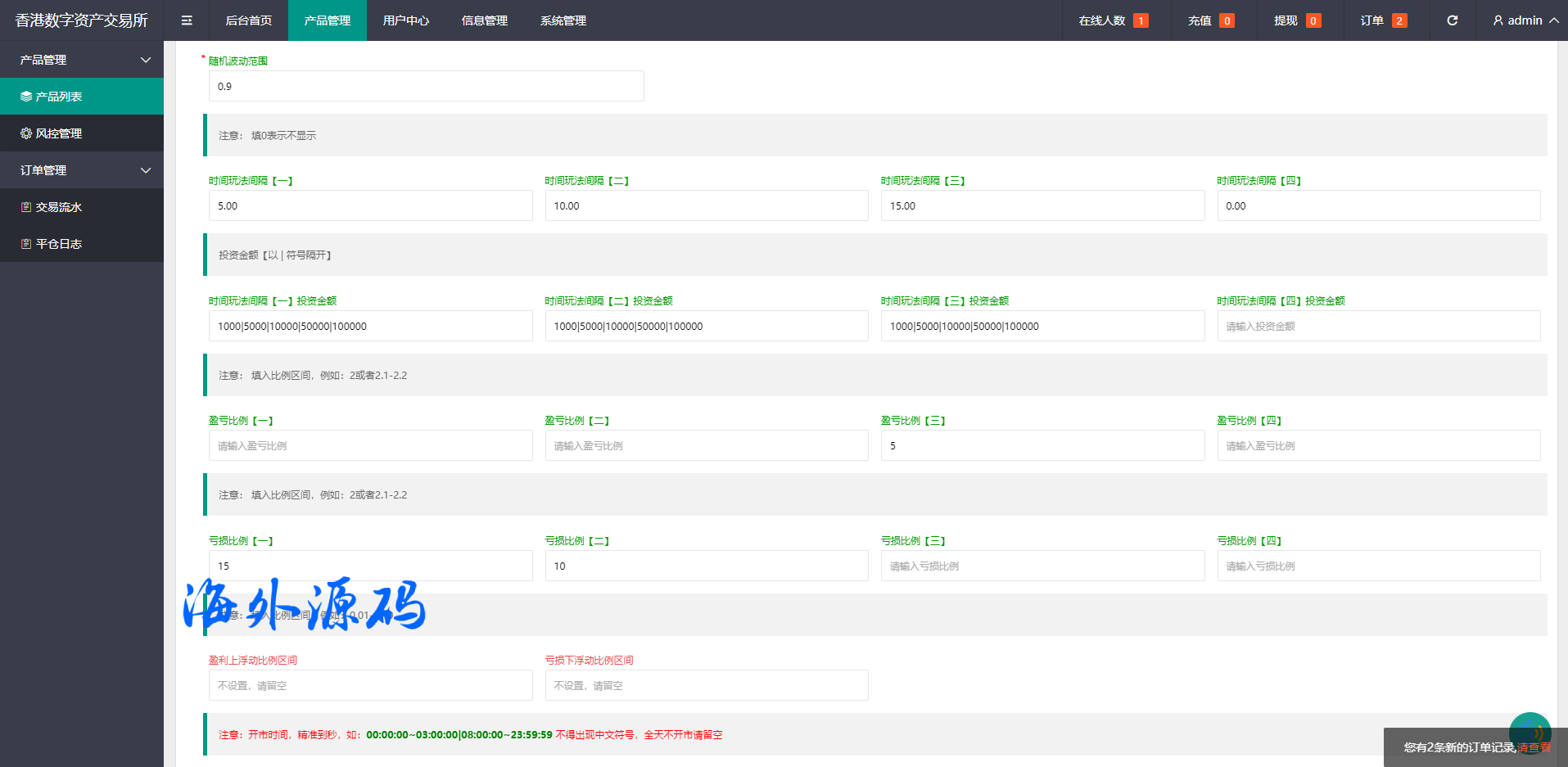Click the refresh icon in top bar

[1452, 20]
